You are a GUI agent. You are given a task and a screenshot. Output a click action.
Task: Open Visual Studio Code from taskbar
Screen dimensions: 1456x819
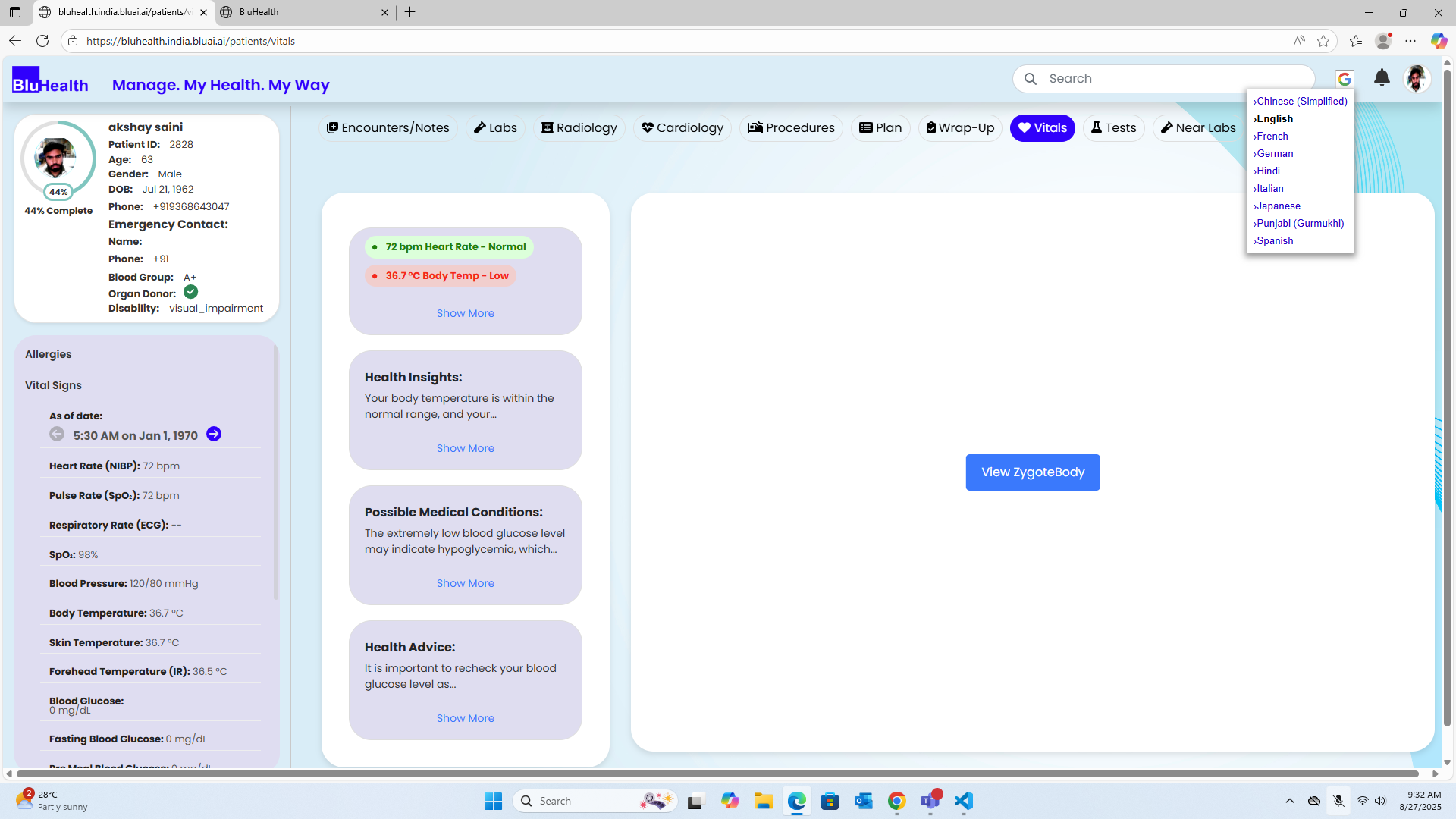(963, 801)
